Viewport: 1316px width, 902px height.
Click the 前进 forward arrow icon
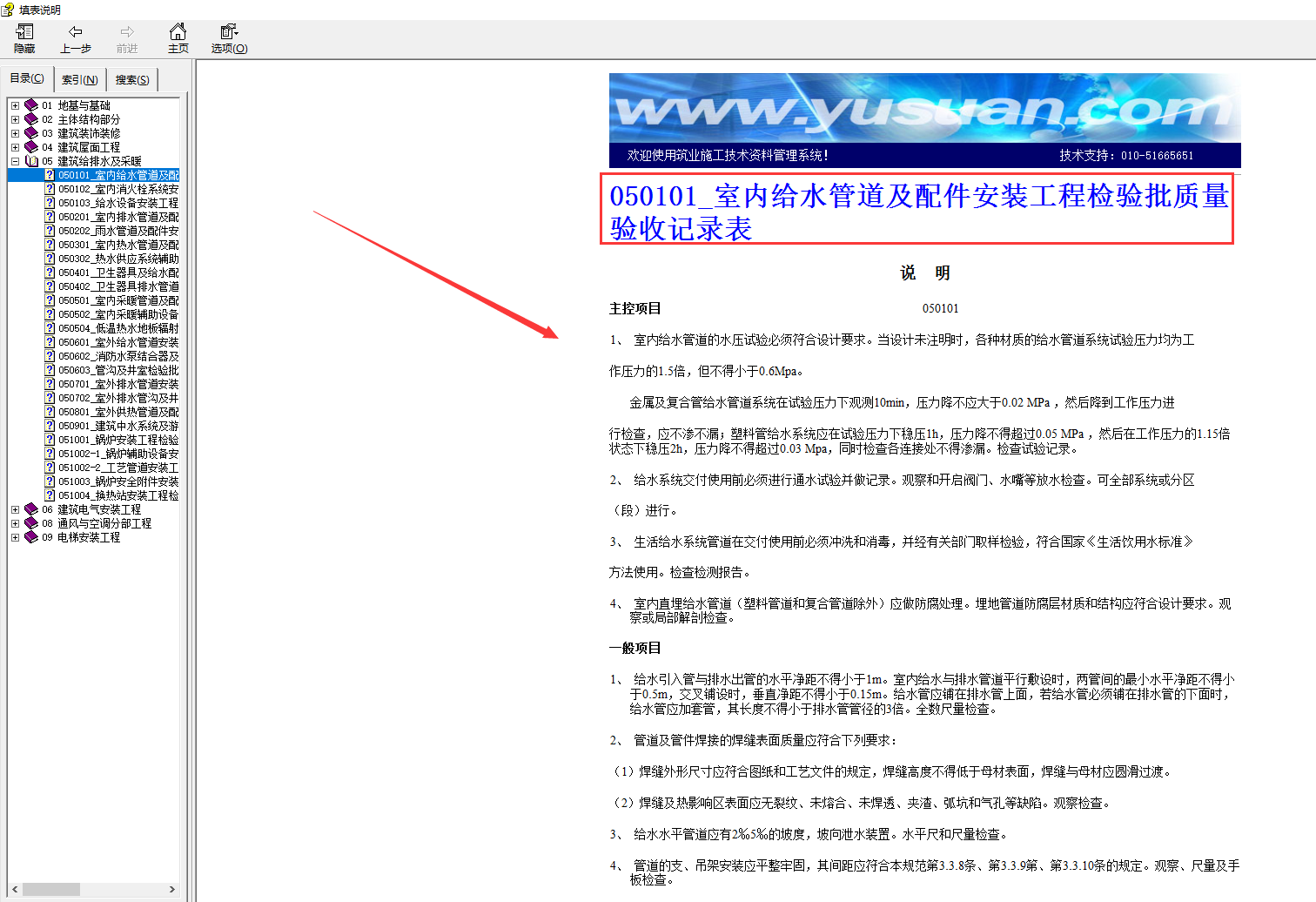pos(127,32)
